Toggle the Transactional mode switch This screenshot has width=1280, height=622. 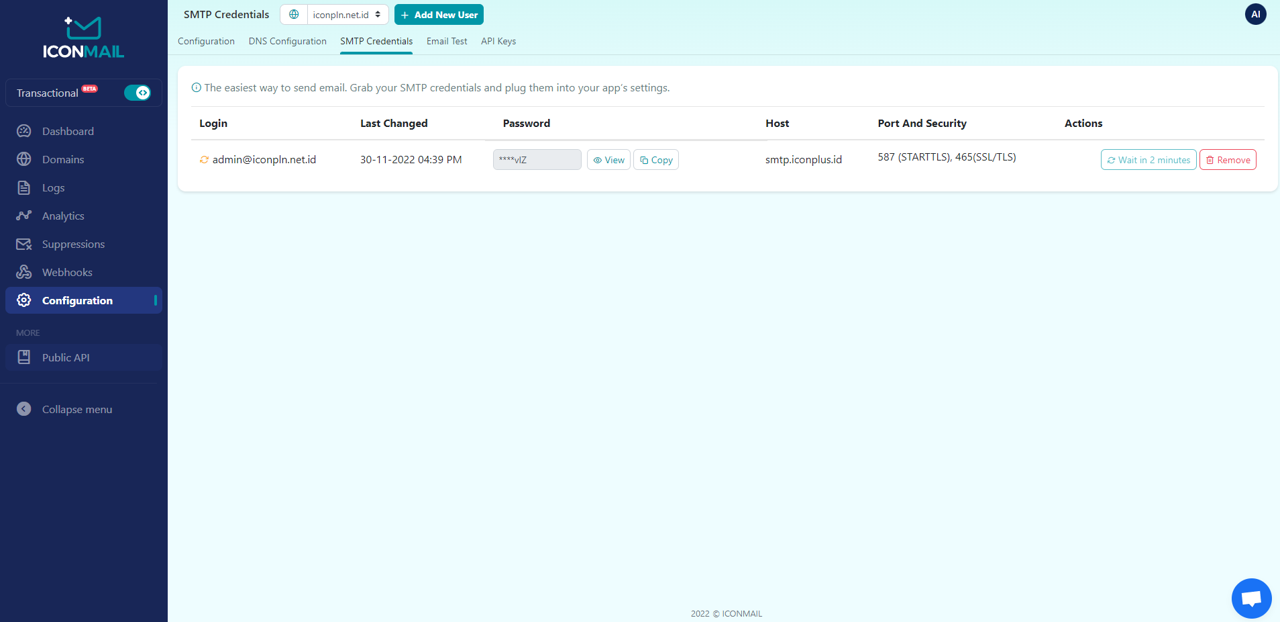(137, 93)
